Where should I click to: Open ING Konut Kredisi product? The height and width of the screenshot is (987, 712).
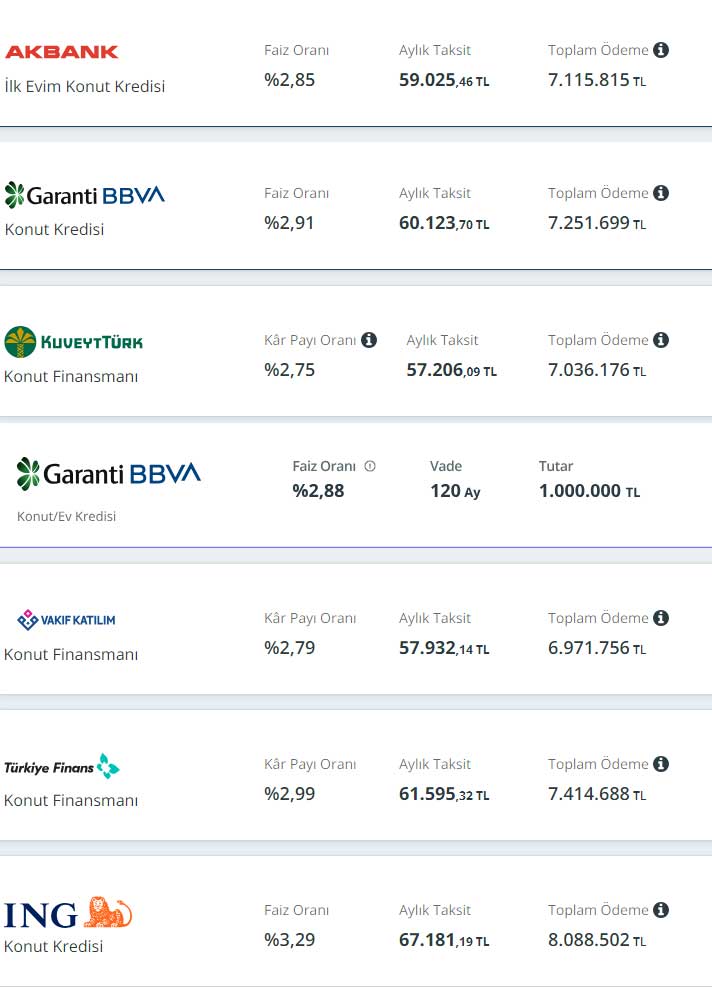click(54, 946)
